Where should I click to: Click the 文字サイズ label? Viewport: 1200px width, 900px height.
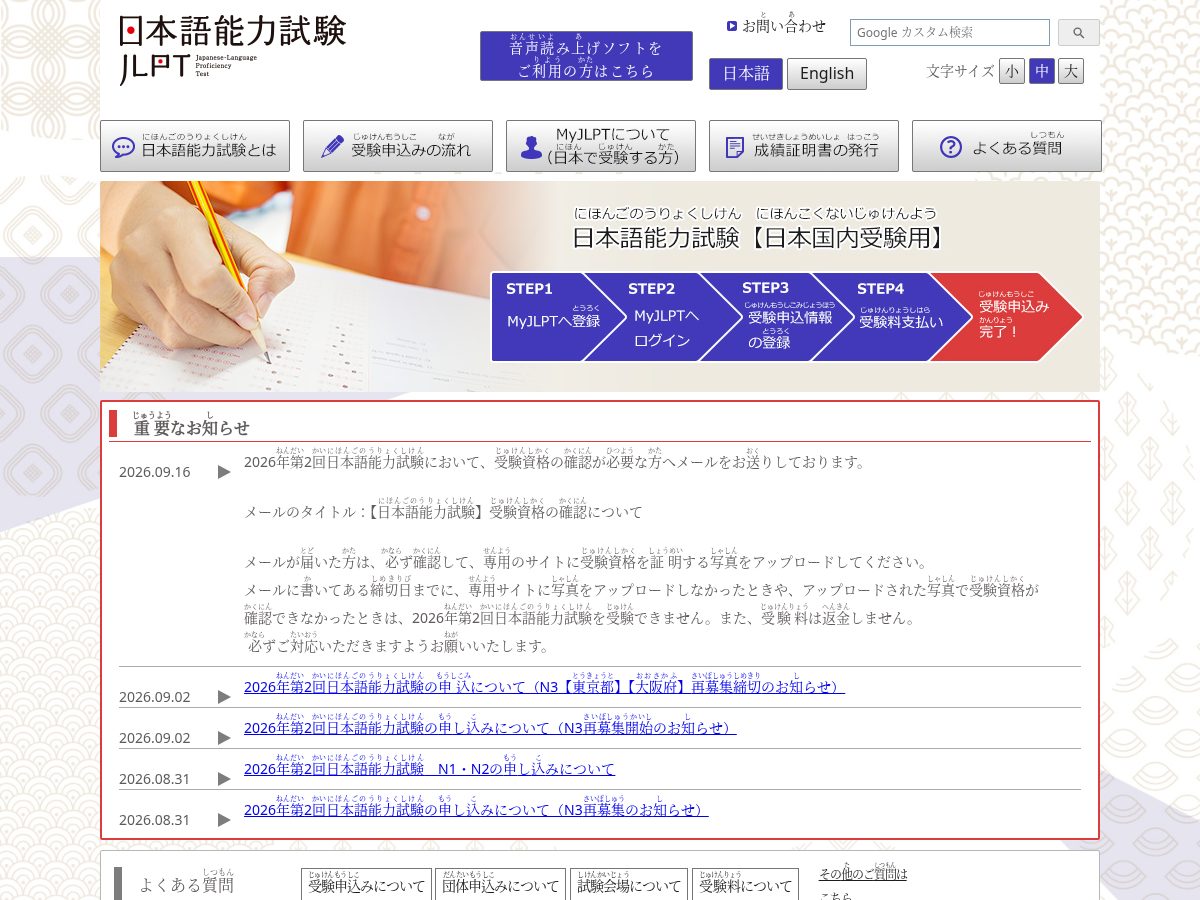click(x=960, y=71)
